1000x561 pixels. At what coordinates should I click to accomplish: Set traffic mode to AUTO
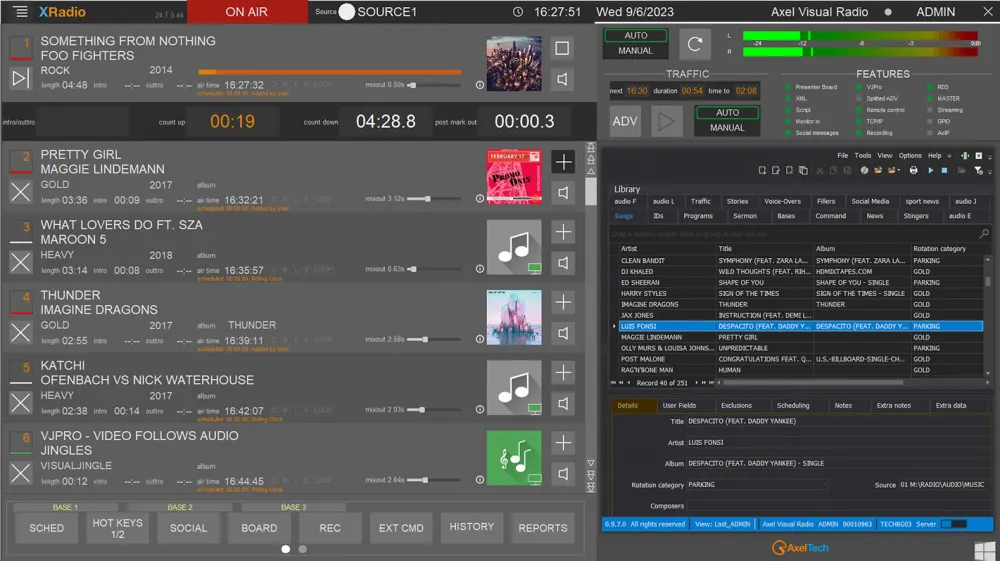click(x=727, y=113)
